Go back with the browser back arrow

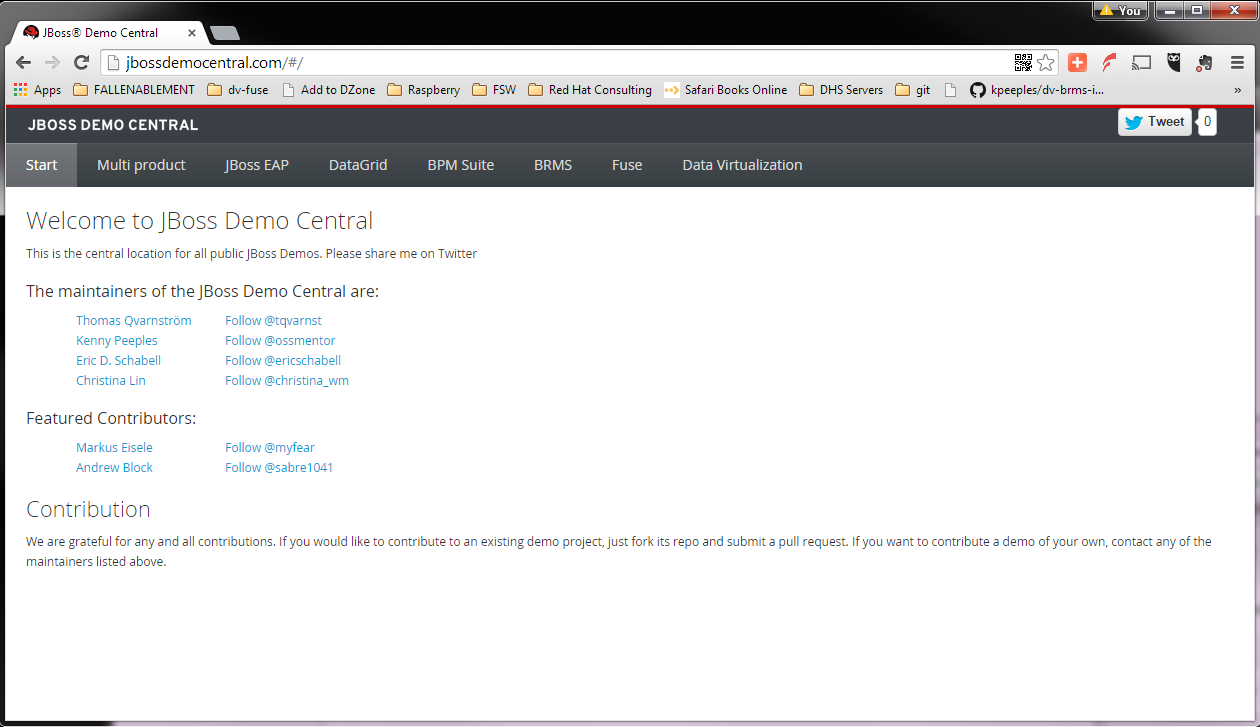(23, 63)
